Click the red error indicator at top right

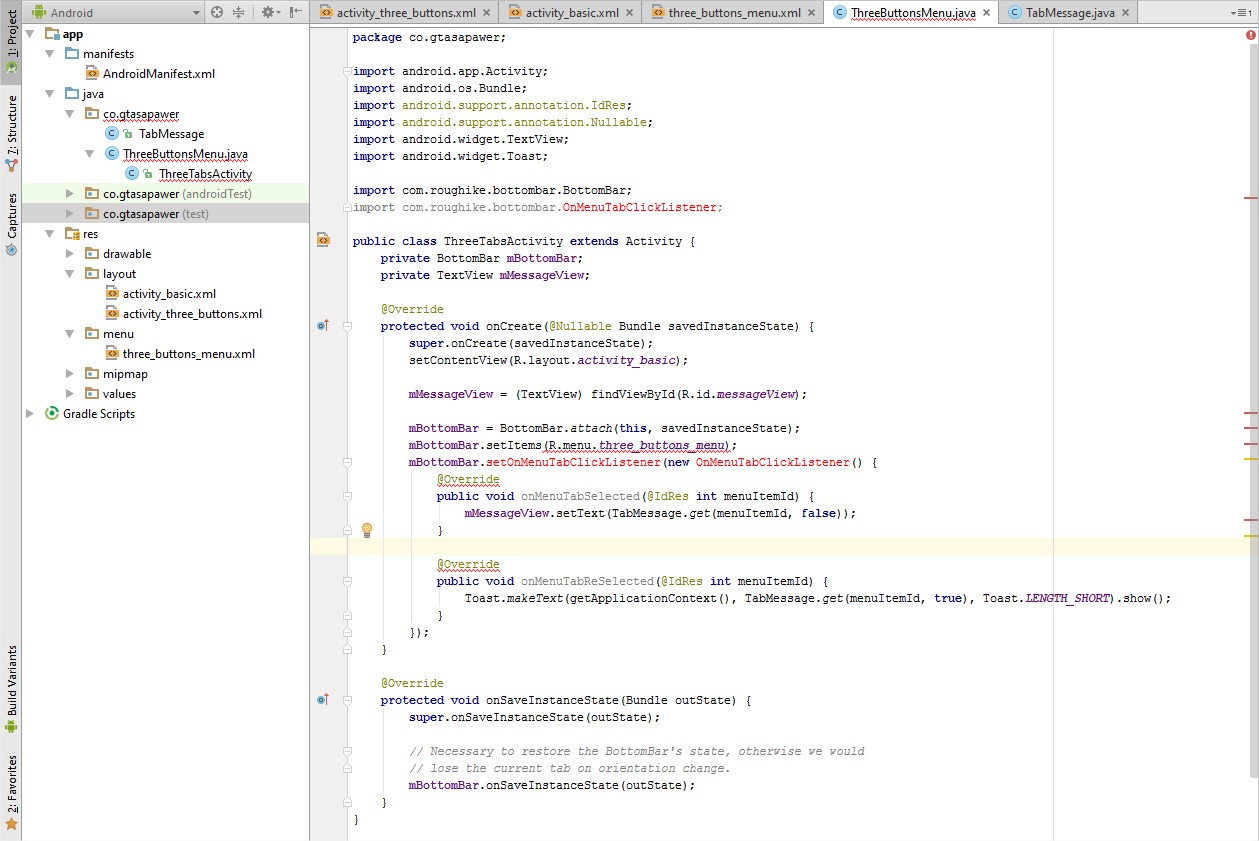click(x=1250, y=34)
